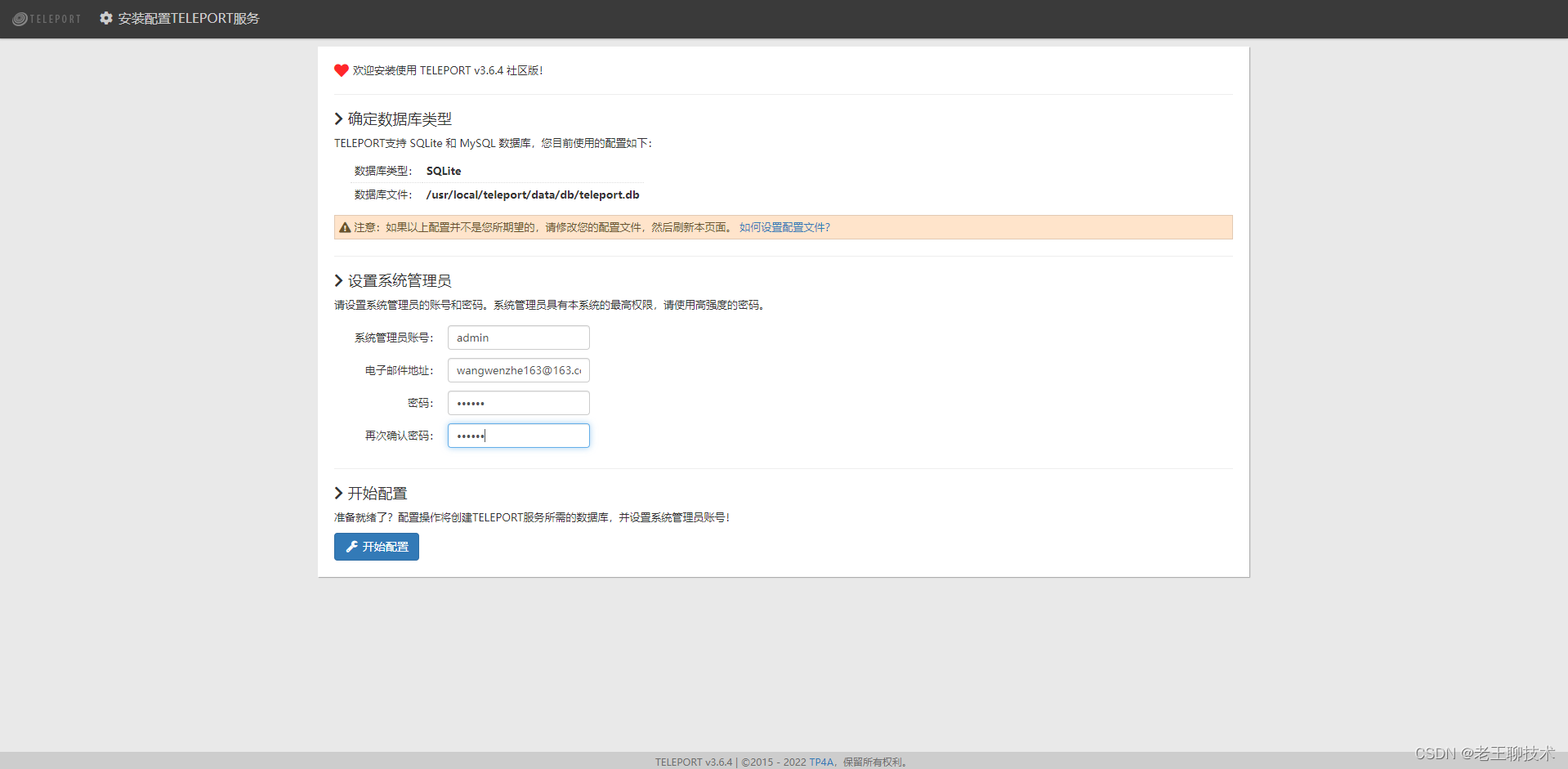Click the 密码 password field
Screen dimensions: 1568x769
click(518, 403)
